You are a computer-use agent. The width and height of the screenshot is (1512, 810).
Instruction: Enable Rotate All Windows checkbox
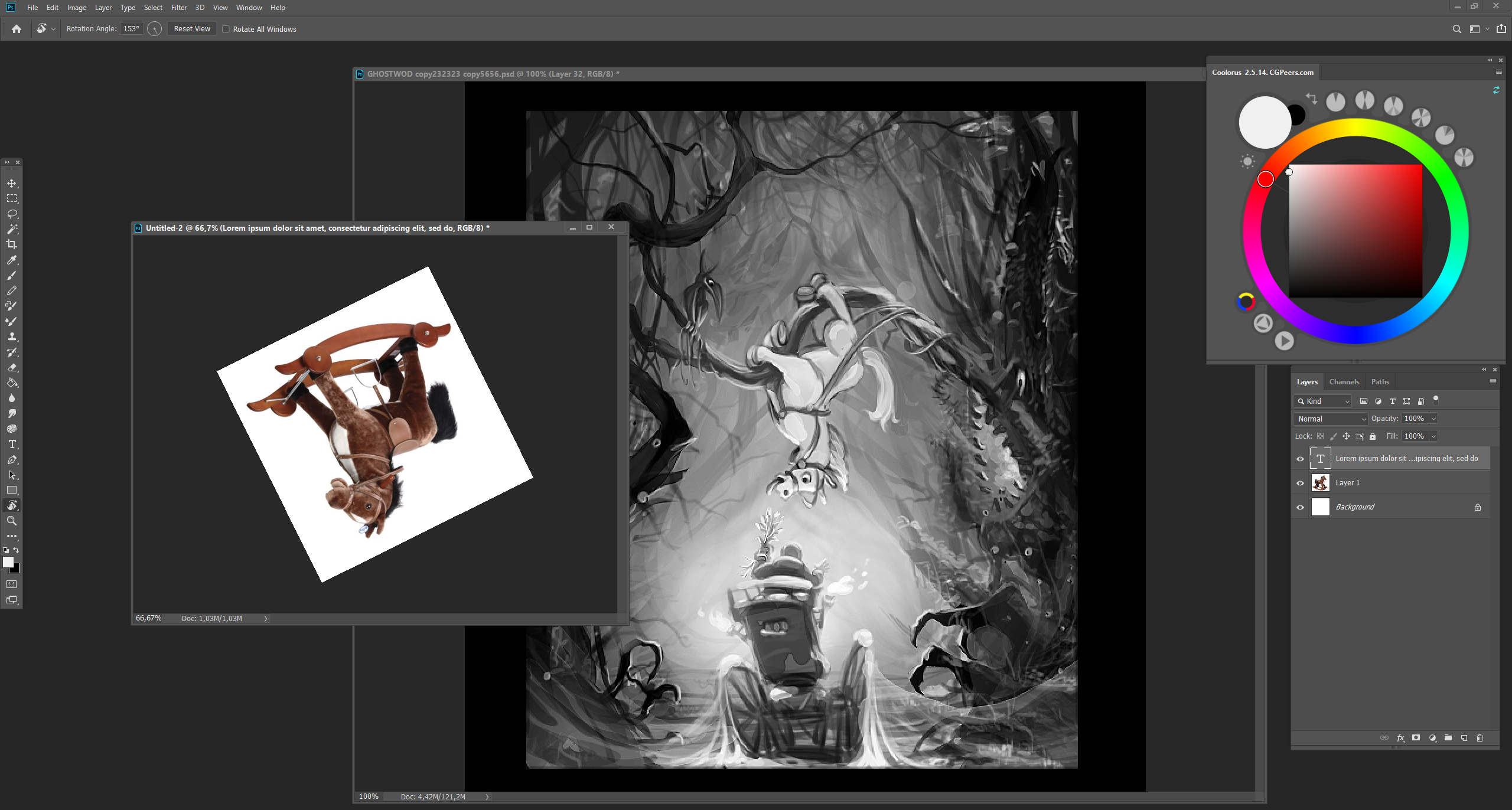(x=226, y=29)
